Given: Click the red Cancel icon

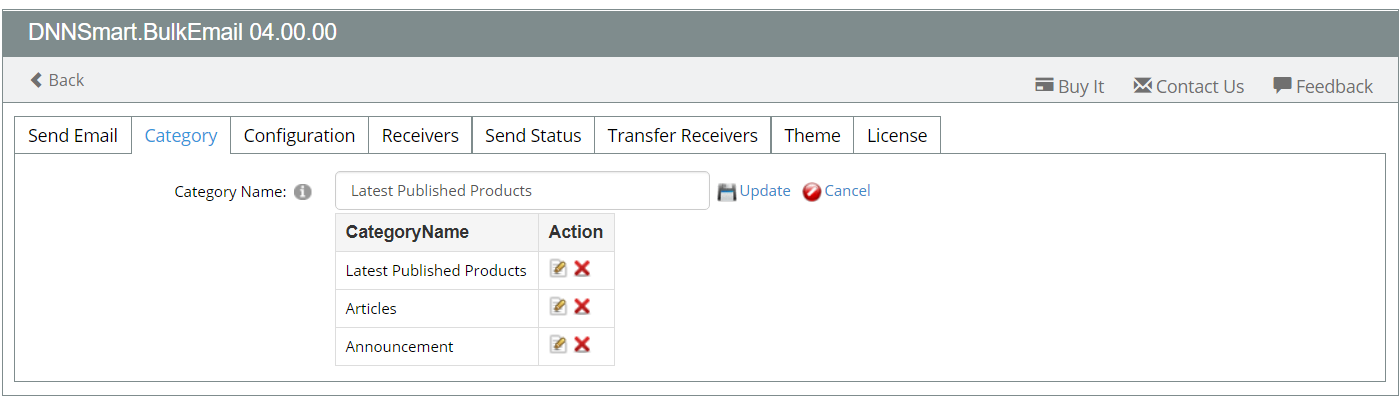Looking at the screenshot, I should point(812,191).
